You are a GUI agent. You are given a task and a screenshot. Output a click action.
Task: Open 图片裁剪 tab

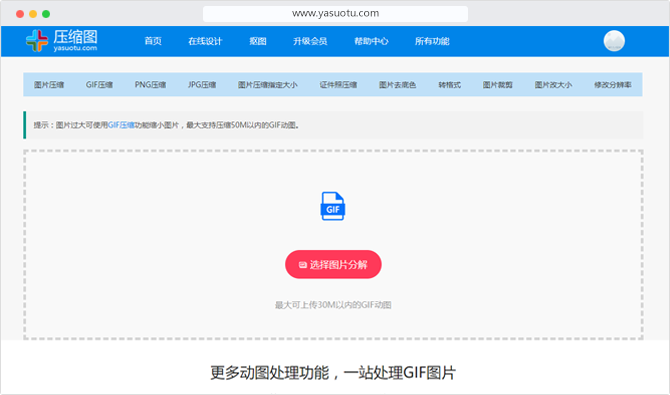click(498, 85)
